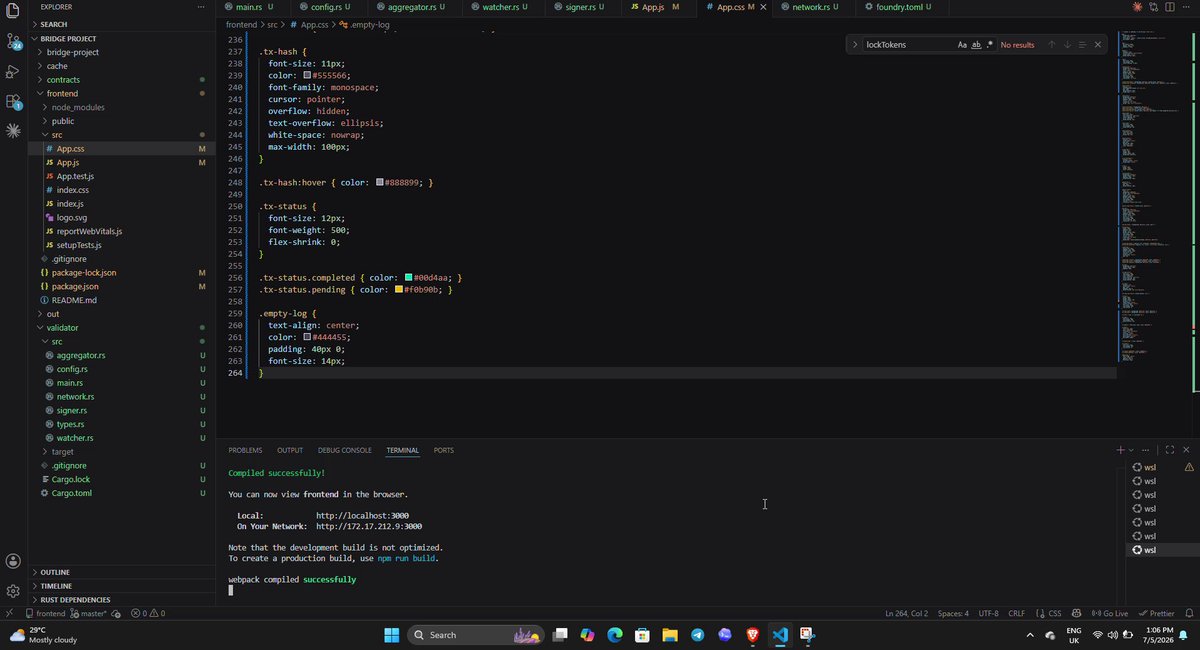Toggle Replace mode in the find widget
Screen dimensions: 1200x650
(x=855, y=45)
